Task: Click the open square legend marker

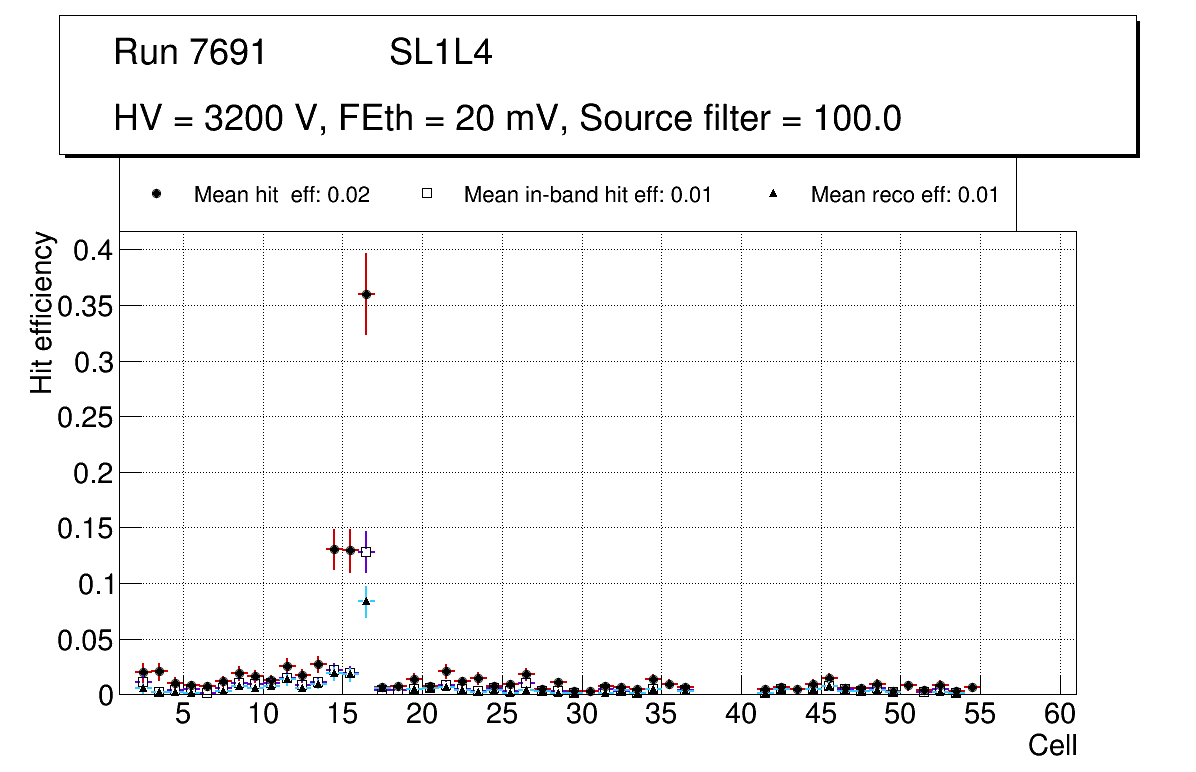Action: pos(427,195)
